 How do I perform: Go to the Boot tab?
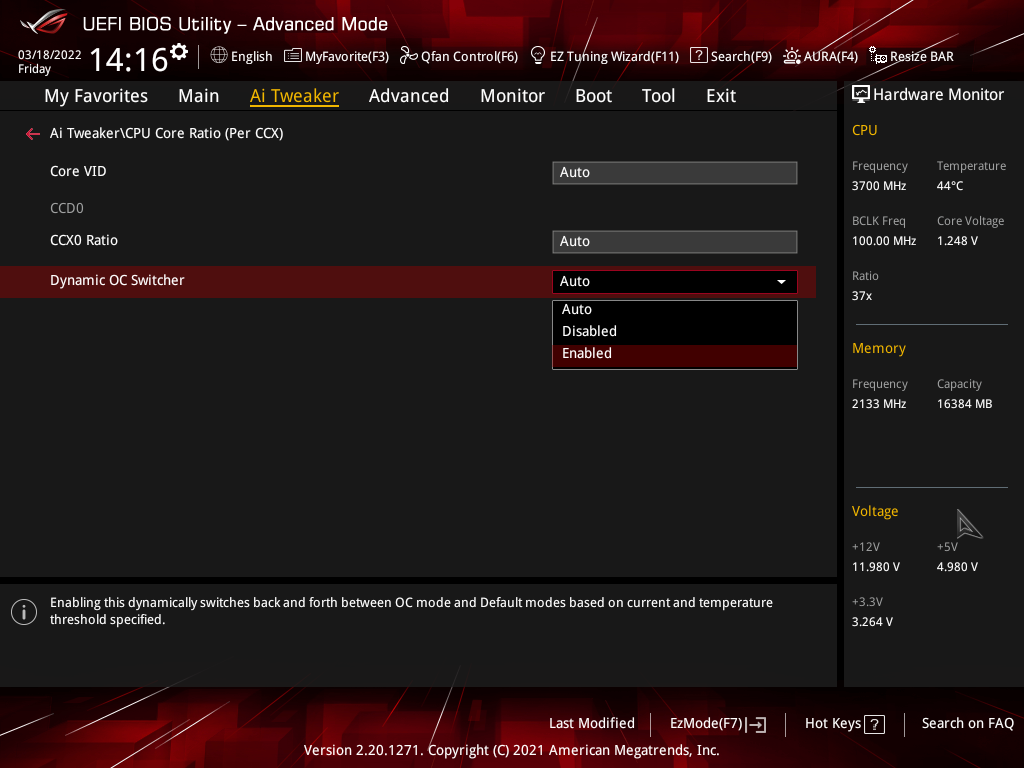(593, 96)
